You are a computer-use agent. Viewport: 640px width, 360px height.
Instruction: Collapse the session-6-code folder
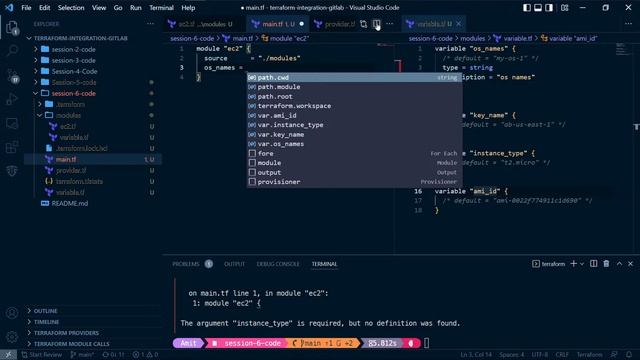point(36,93)
